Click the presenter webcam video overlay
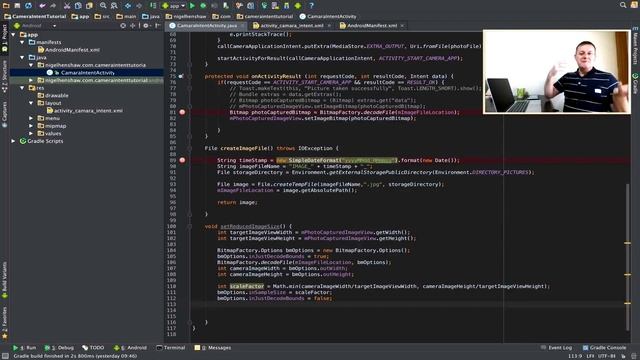This screenshot has height=360, width=640. (557, 71)
